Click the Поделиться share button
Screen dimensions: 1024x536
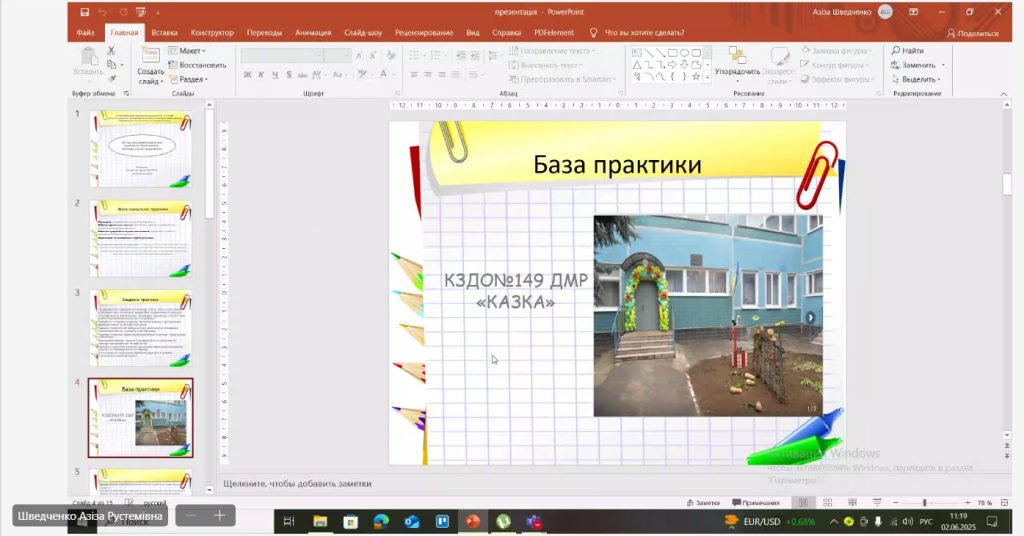click(x=972, y=33)
